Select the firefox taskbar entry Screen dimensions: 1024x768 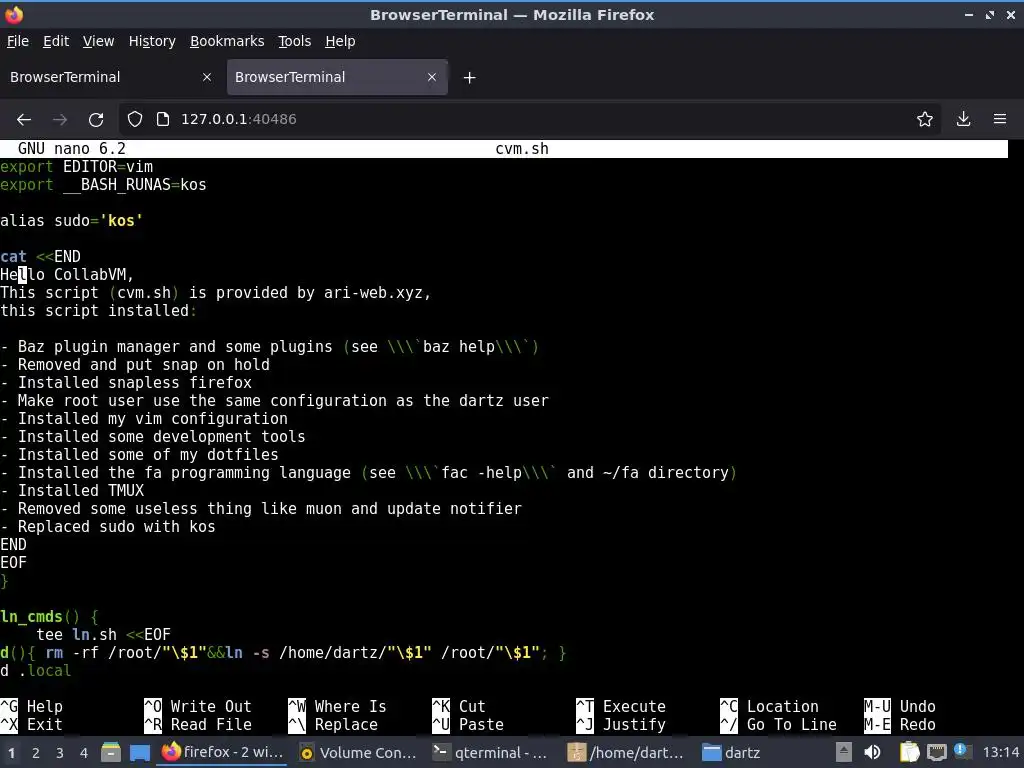click(223, 752)
